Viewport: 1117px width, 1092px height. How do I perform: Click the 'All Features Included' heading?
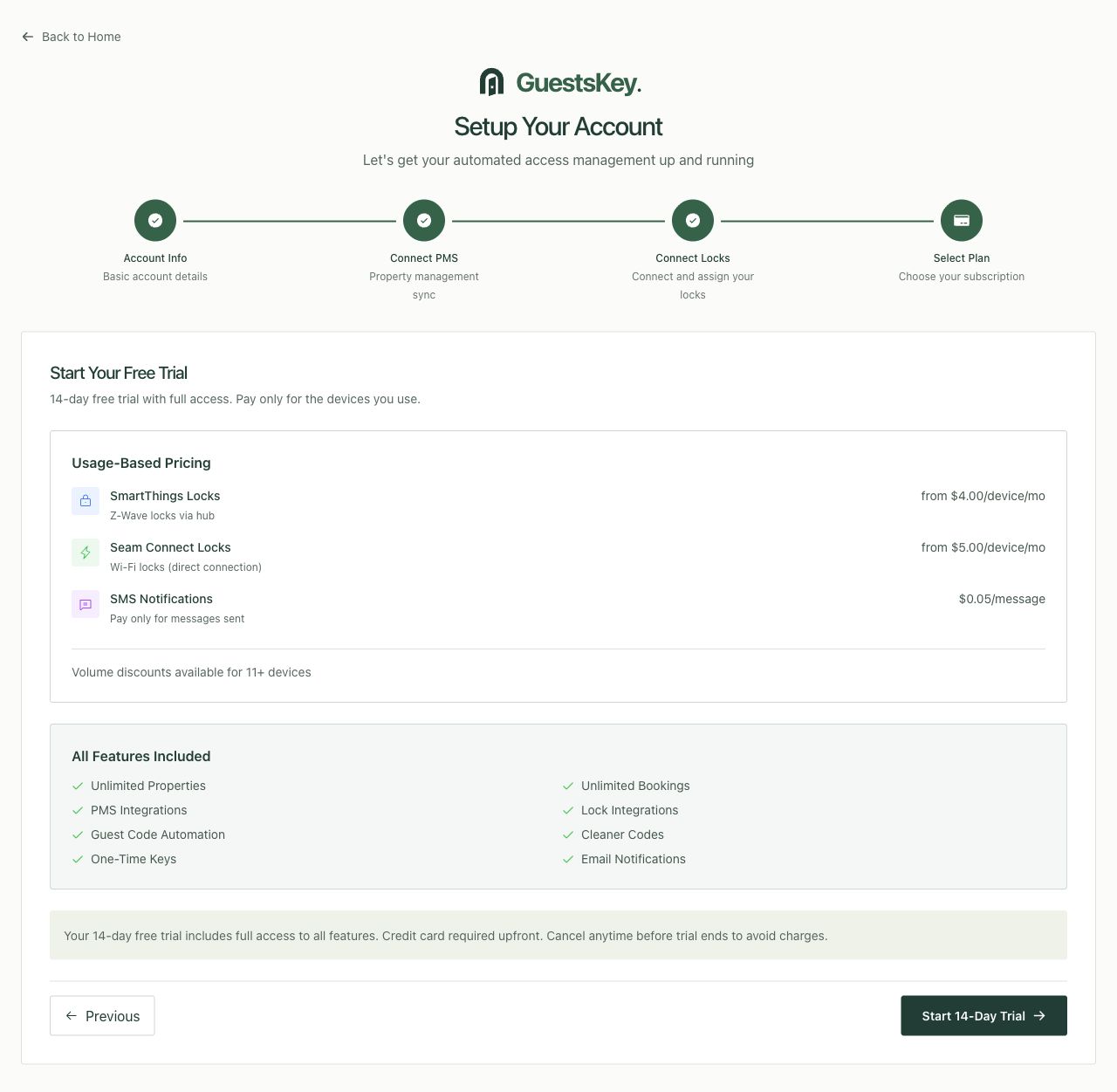click(x=141, y=756)
